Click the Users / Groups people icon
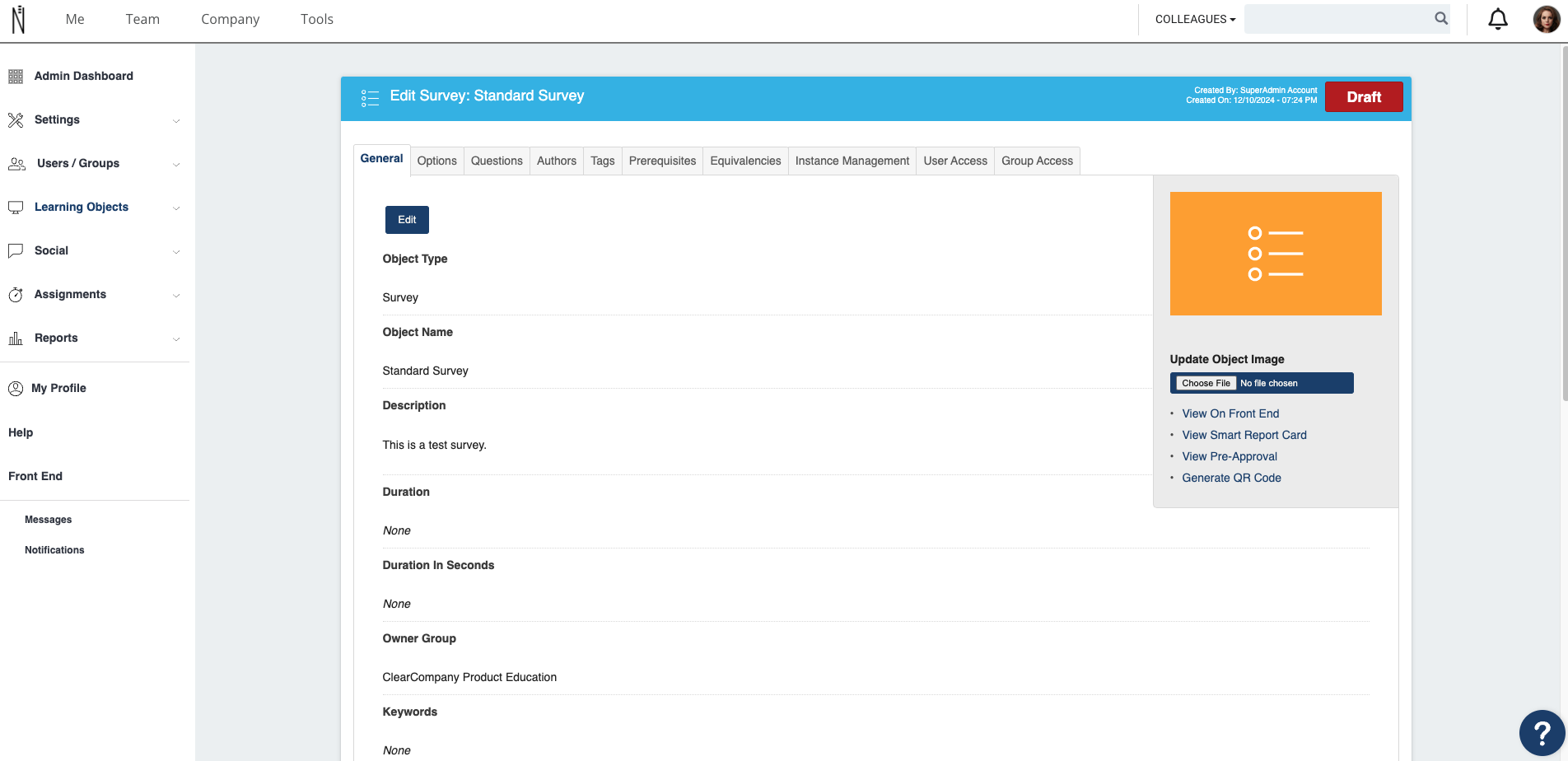Viewport: 1568px width, 761px height. pos(16,164)
